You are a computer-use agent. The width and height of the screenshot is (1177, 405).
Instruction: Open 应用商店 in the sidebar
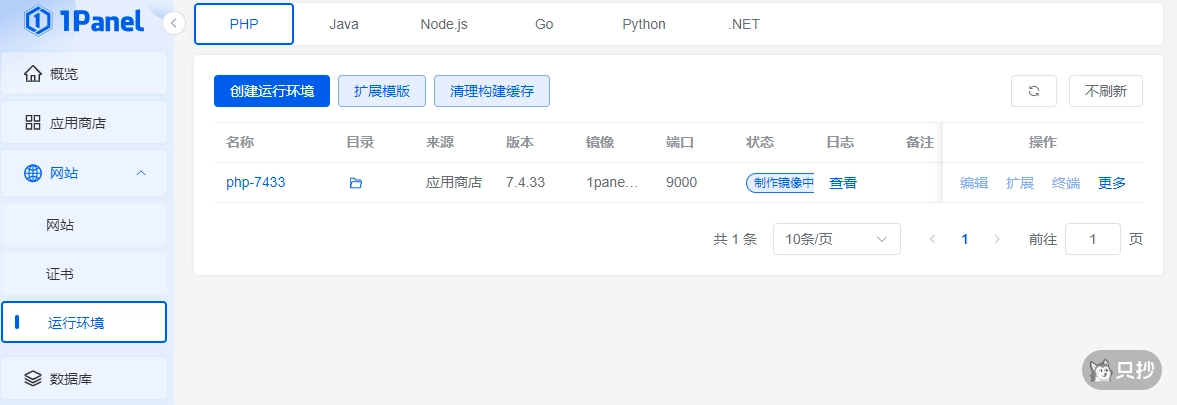(84, 123)
